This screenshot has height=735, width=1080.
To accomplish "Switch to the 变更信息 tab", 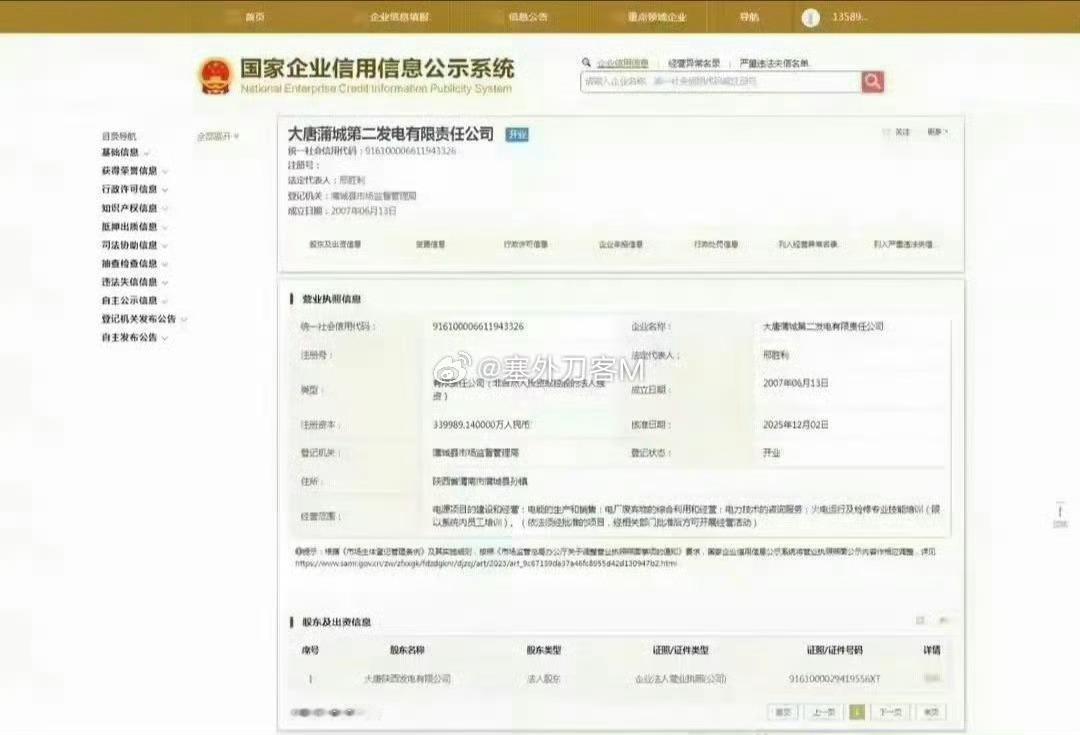I will pyautogui.click(x=430, y=245).
